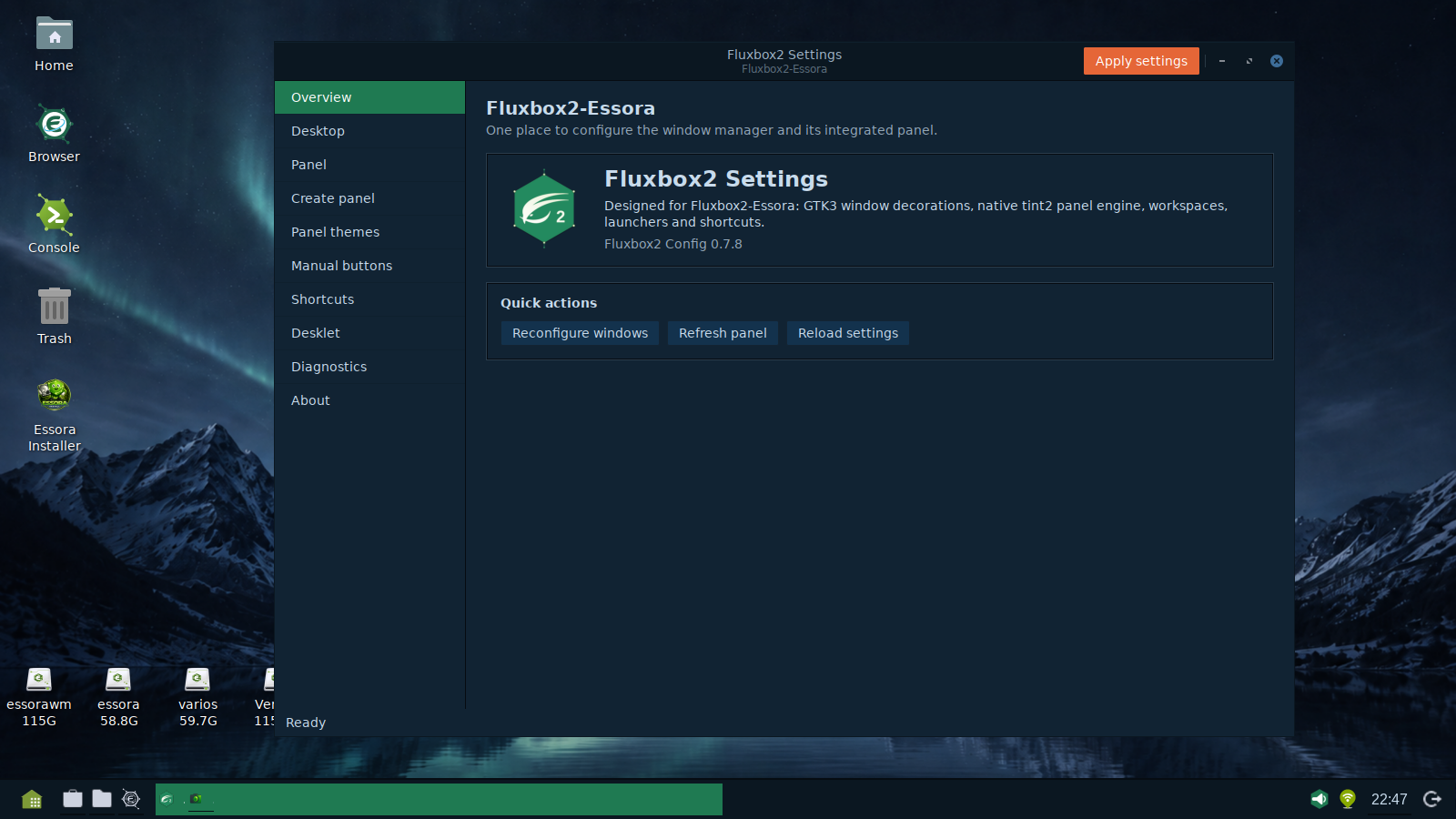The width and height of the screenshot is (1456, 819).
Task: Open the Shortcuts section
Action: [369, 299]
